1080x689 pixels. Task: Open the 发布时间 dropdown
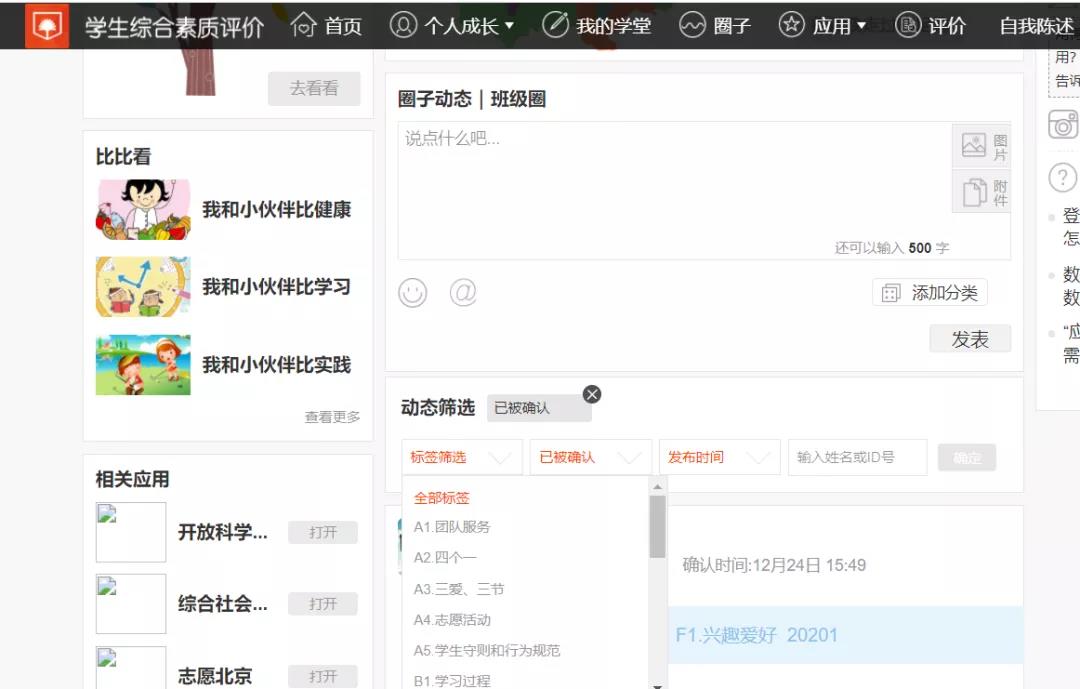[720, 457]
